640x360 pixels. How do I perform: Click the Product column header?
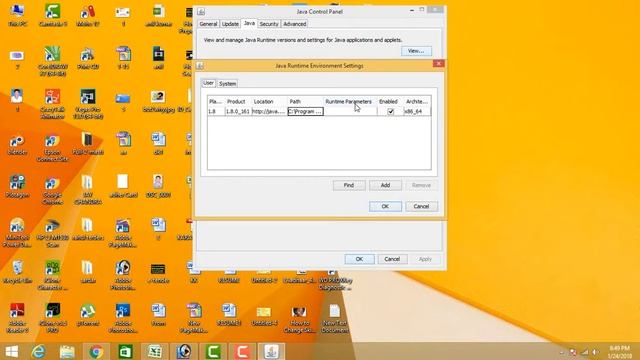coord(236,102)
